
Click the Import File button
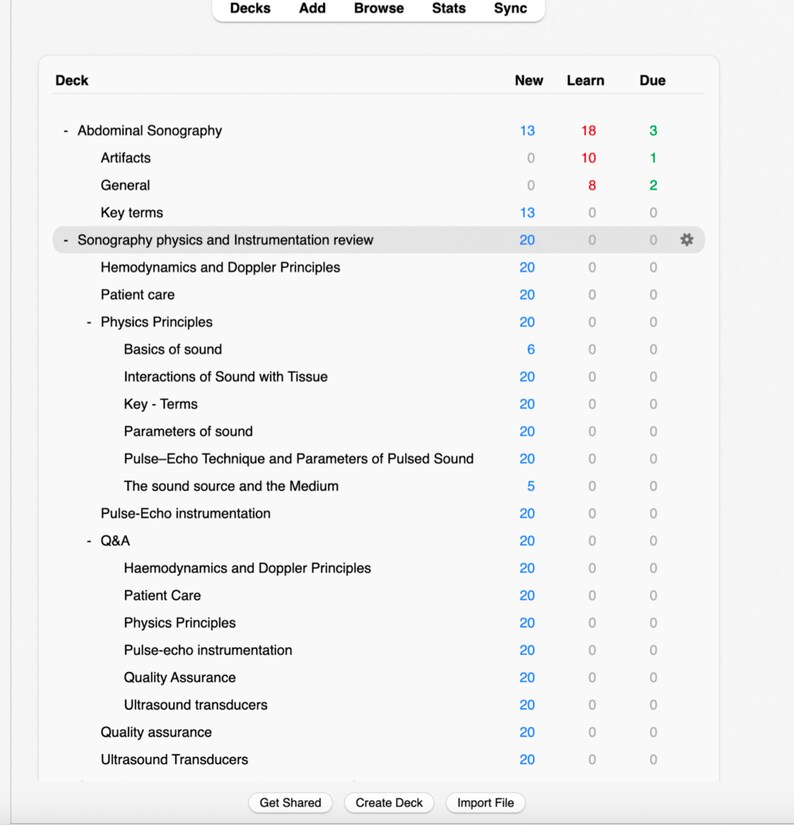(x=485, y=803)
